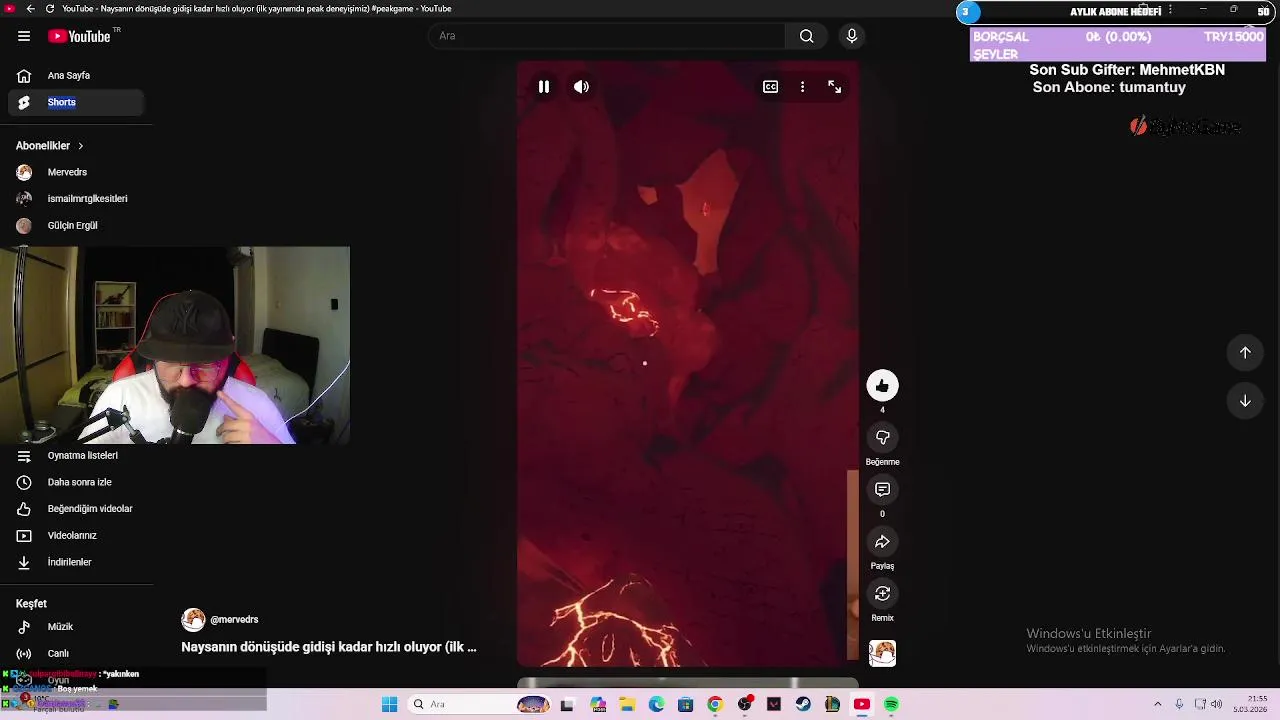Expand the Abonelikler section
This screenshot has height=720, width=1280.
click(50, 146)
